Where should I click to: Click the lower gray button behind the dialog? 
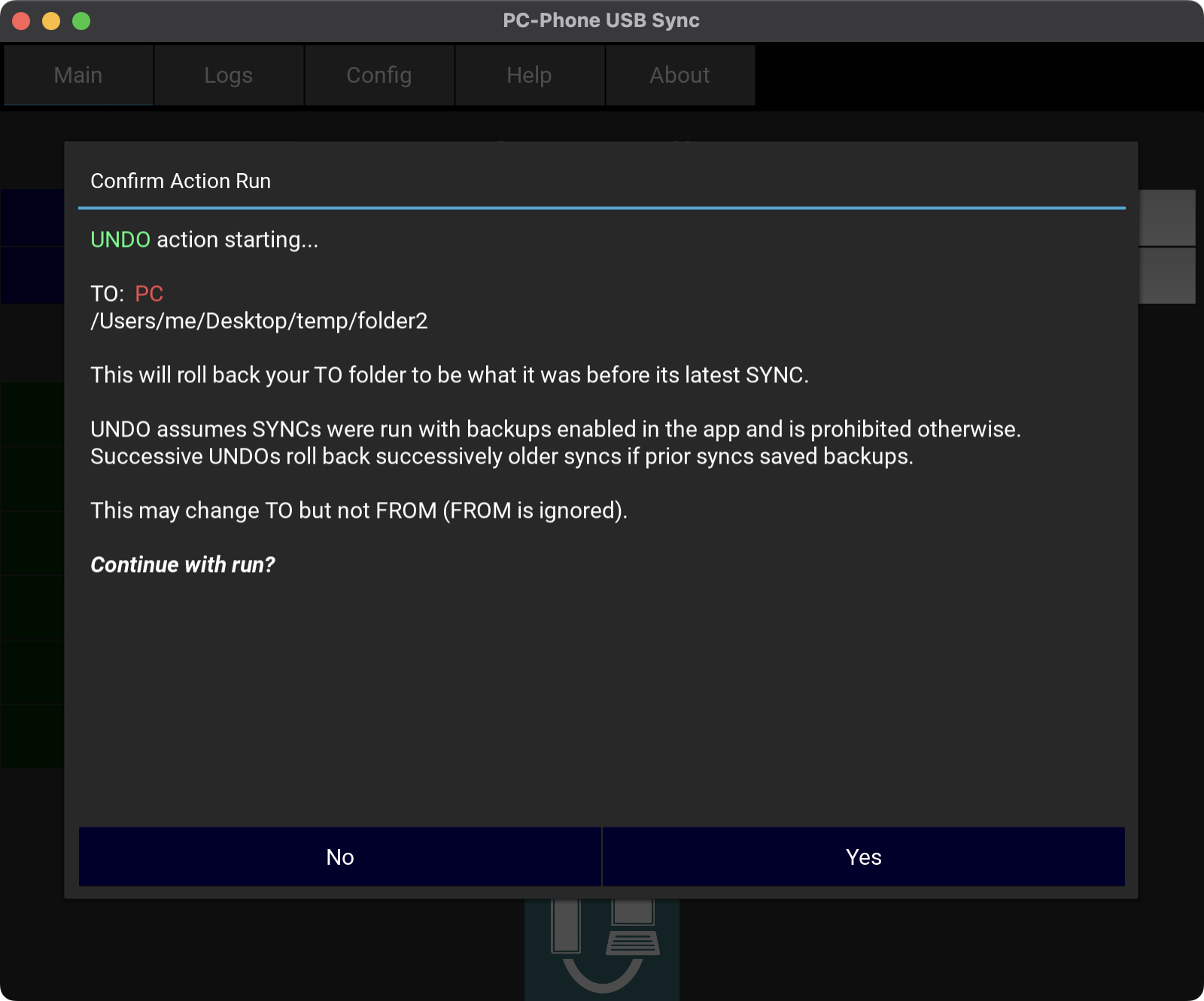coord(1167,276)
